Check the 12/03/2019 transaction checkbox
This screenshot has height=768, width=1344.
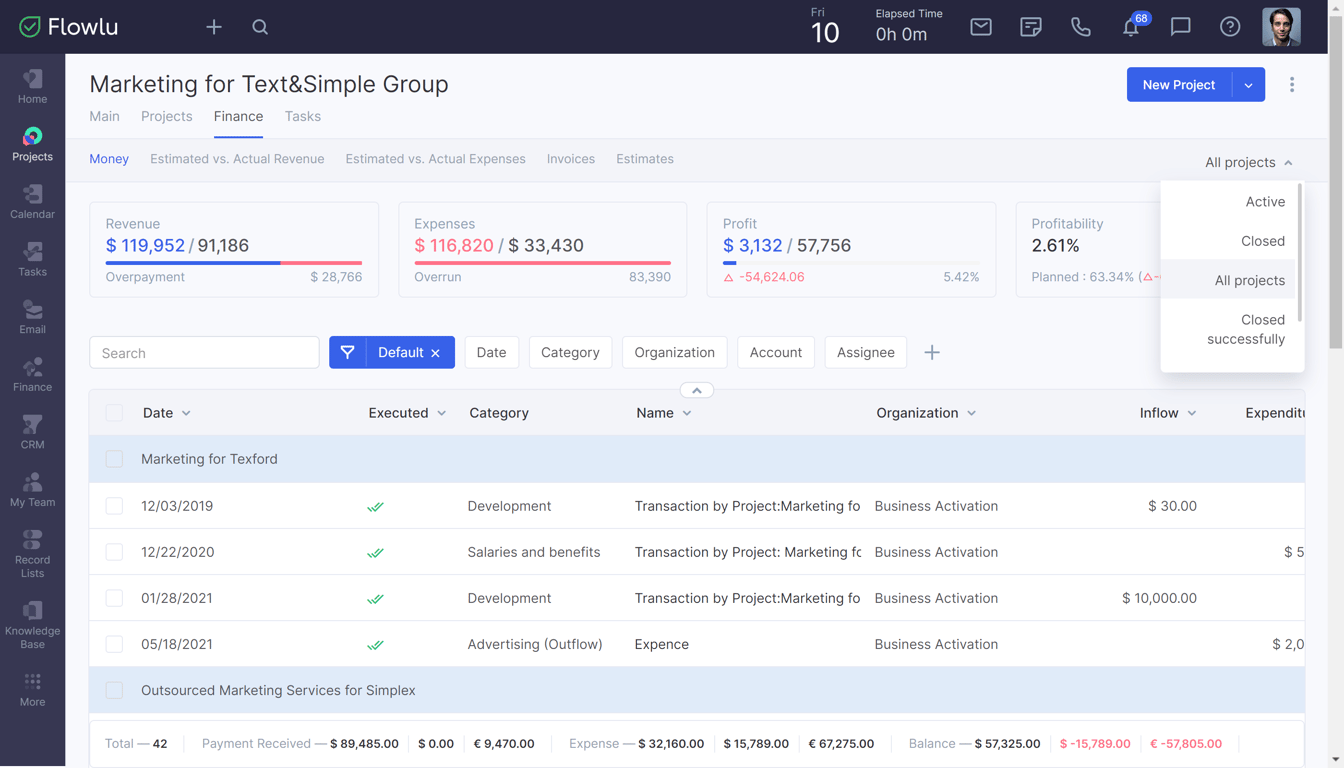click(115, 506)
